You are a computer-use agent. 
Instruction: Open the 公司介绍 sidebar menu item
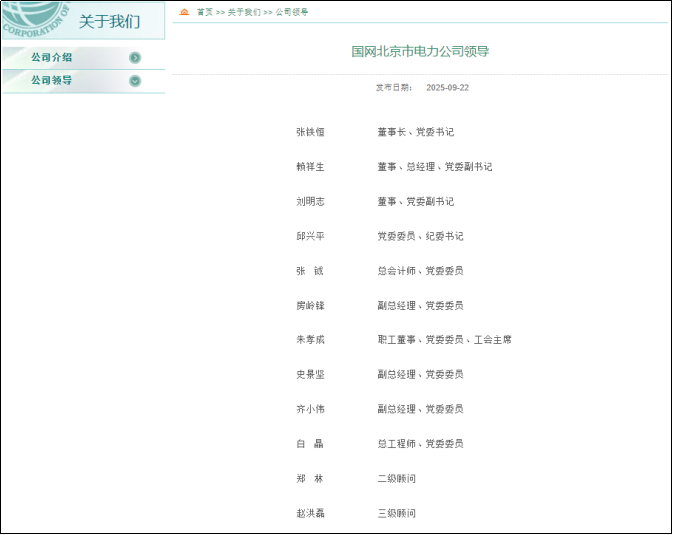pyautogui.click(x=84, y=58)
